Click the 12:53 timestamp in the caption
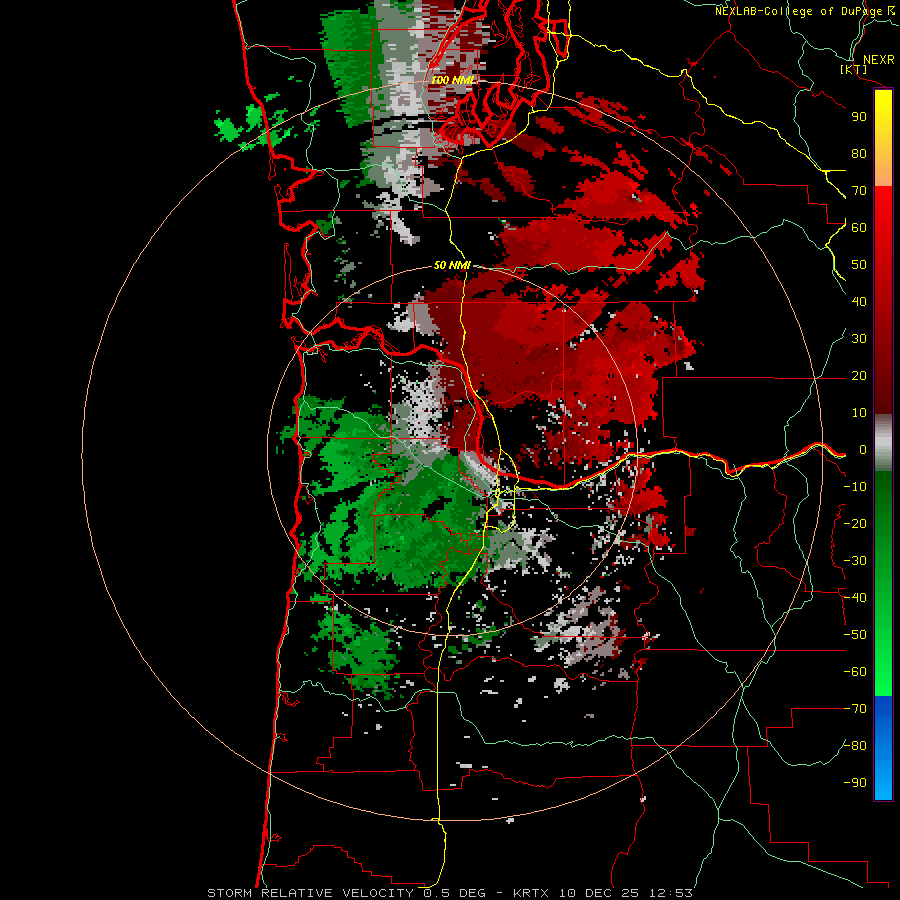The width and height of the screenshot is (900, 900). click(x=670, y=893)
